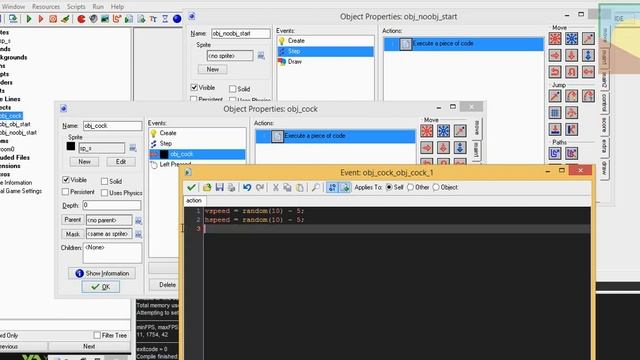640x360 pixels.
Task: Select Jump to Position action in obj_noobj_start window
Action: point(555,96)
